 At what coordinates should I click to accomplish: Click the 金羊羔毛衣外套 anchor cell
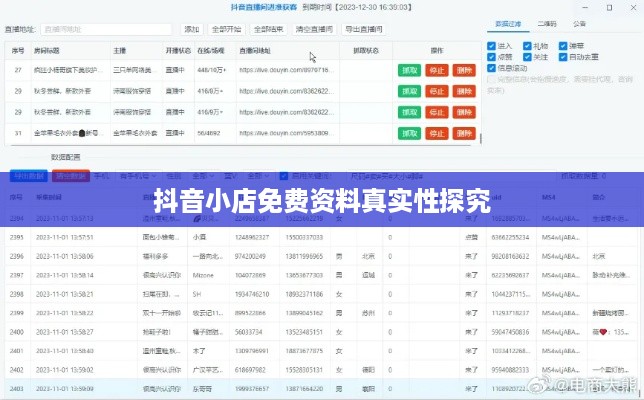(x=135, y=133)
